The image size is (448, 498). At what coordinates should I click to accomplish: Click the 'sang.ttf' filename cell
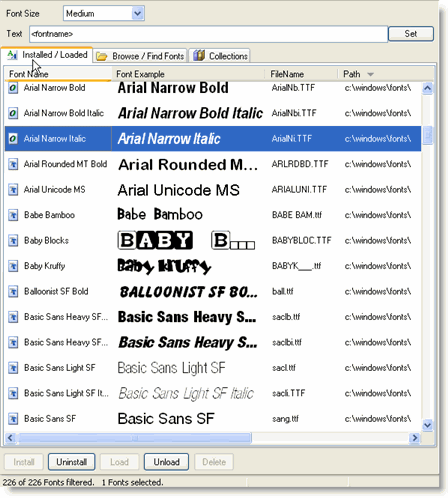285,419
